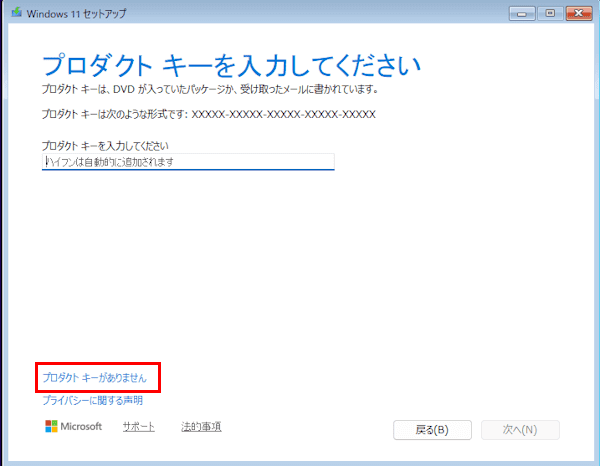Click the Microsoft logo
600x466 pixels.
(x=73, y=426)
